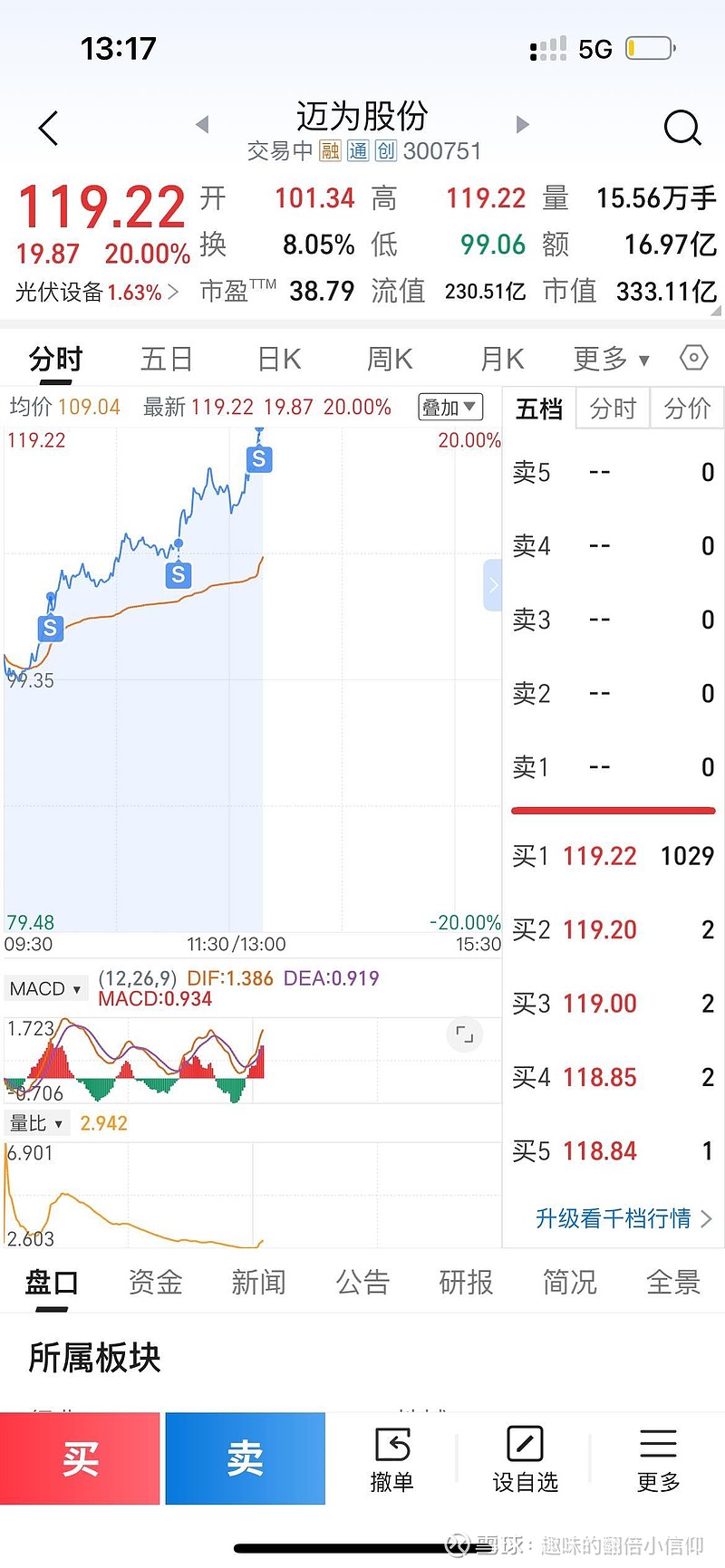725x1568 pixels.
Task: Click the last S sell marker on chart
Action: click(259, 459)
